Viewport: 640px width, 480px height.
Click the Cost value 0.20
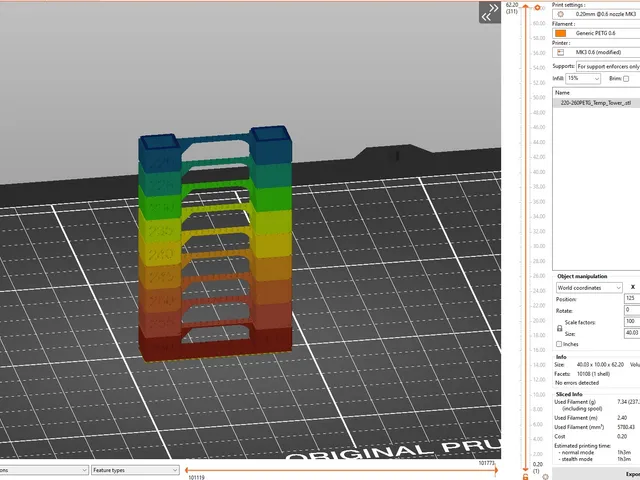click(622, 436)
